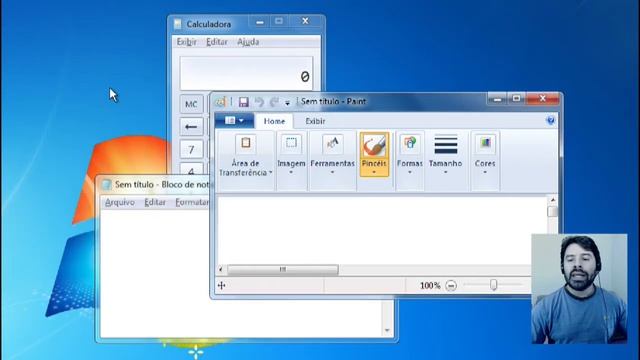Image resolution: width=640 pixels, height=360 pixels.
Task: Click the MC memory clear button in Calculadora
Action: [191, 104]
